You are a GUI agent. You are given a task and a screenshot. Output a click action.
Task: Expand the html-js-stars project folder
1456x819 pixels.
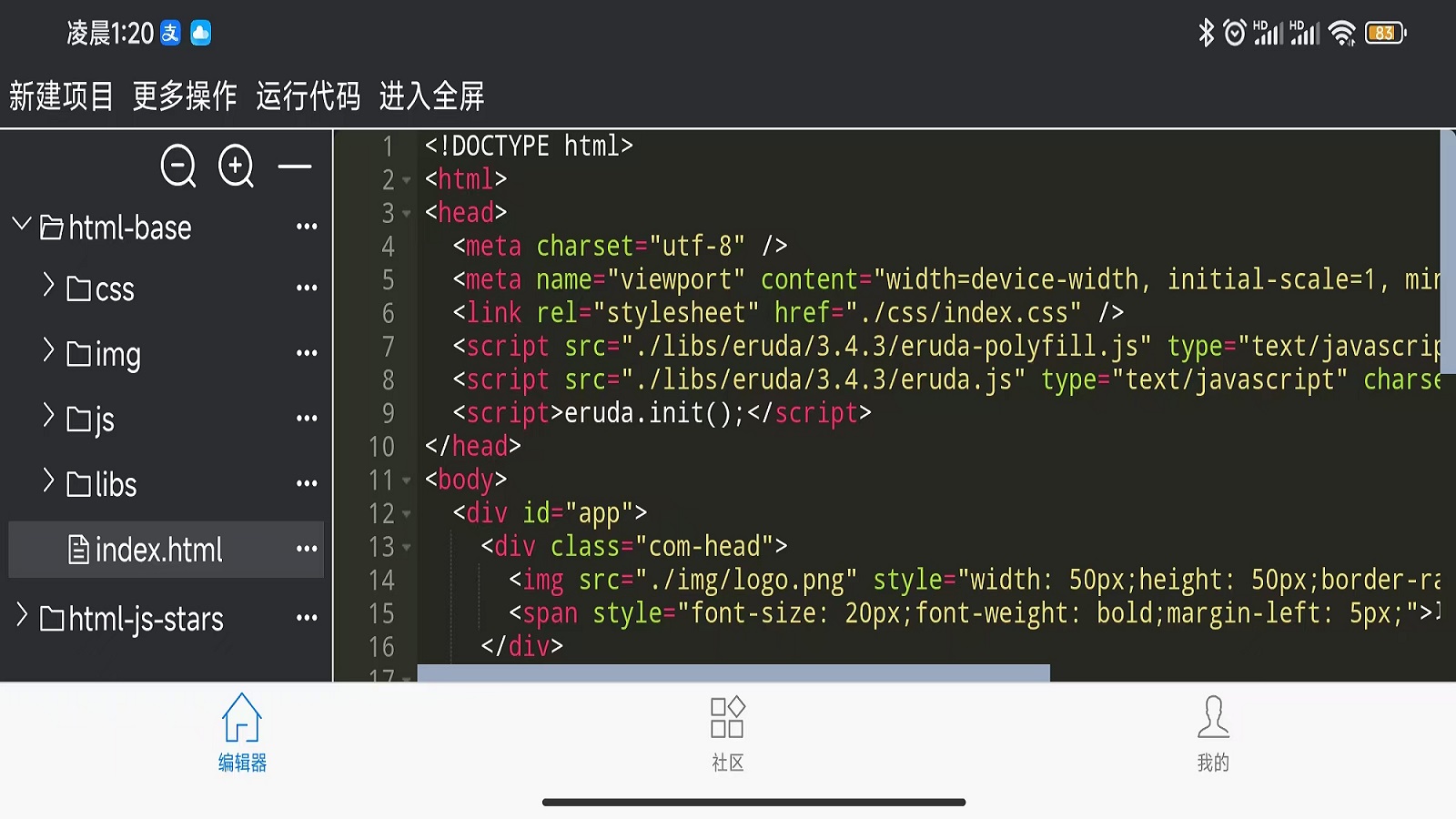22,616
